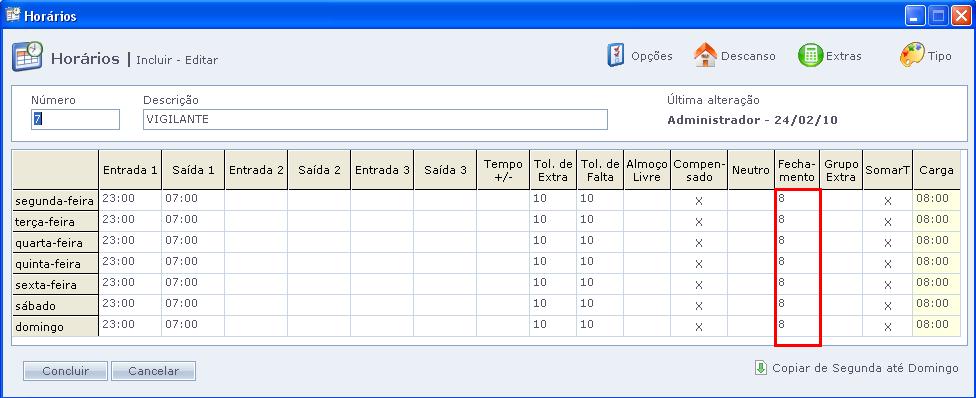
Task: Toggle Compensado for quinta-feira
Action: [x=698, y=264]
